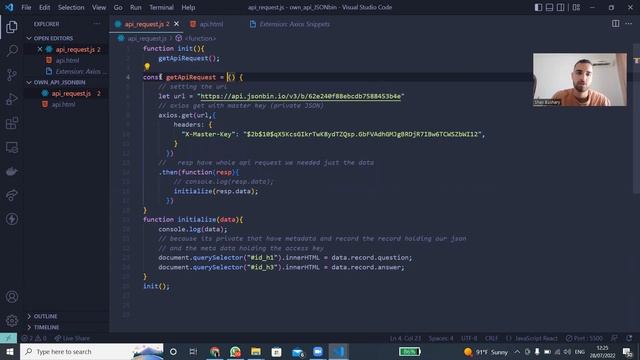This screenshot has height=360, width=640.
Task: Expand the OUTLINE section
Action: pos(45,316)
